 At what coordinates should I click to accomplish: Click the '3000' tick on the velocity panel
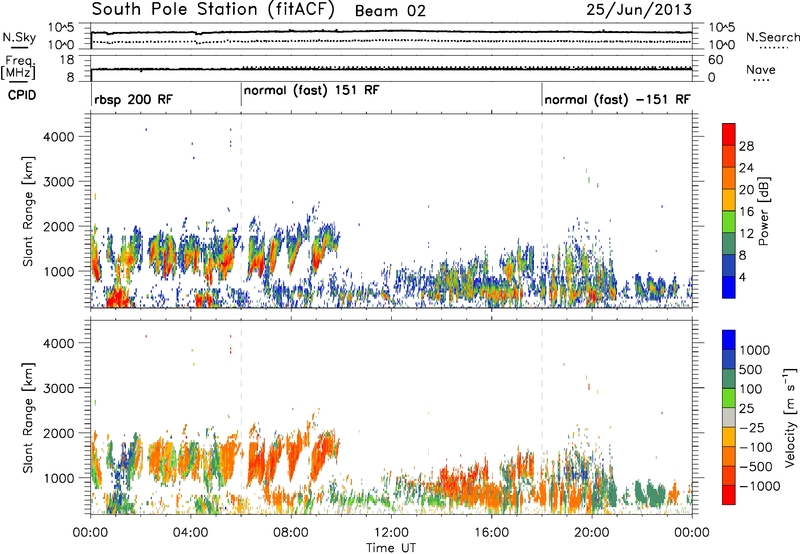coord(59,388)
